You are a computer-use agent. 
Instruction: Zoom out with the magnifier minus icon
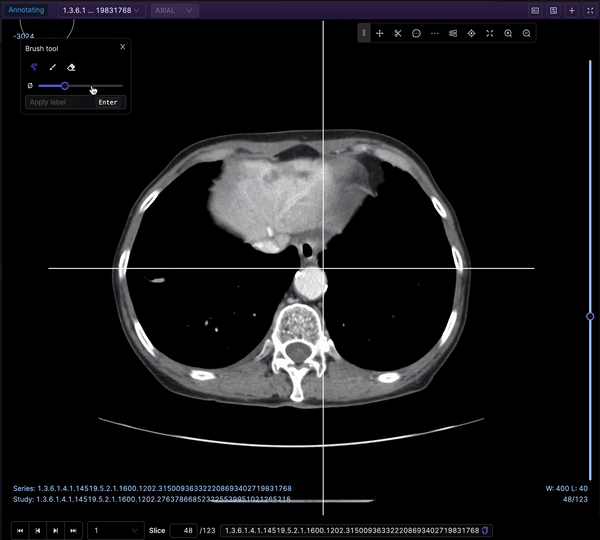click(x=526, y=33)
